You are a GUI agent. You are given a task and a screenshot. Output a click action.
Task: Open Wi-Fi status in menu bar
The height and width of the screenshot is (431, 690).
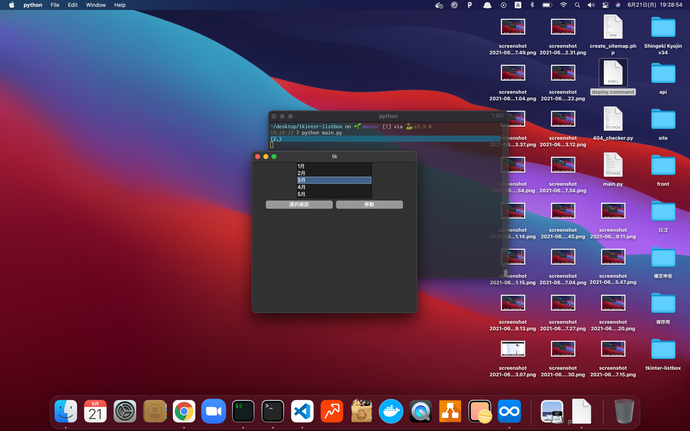563,5
